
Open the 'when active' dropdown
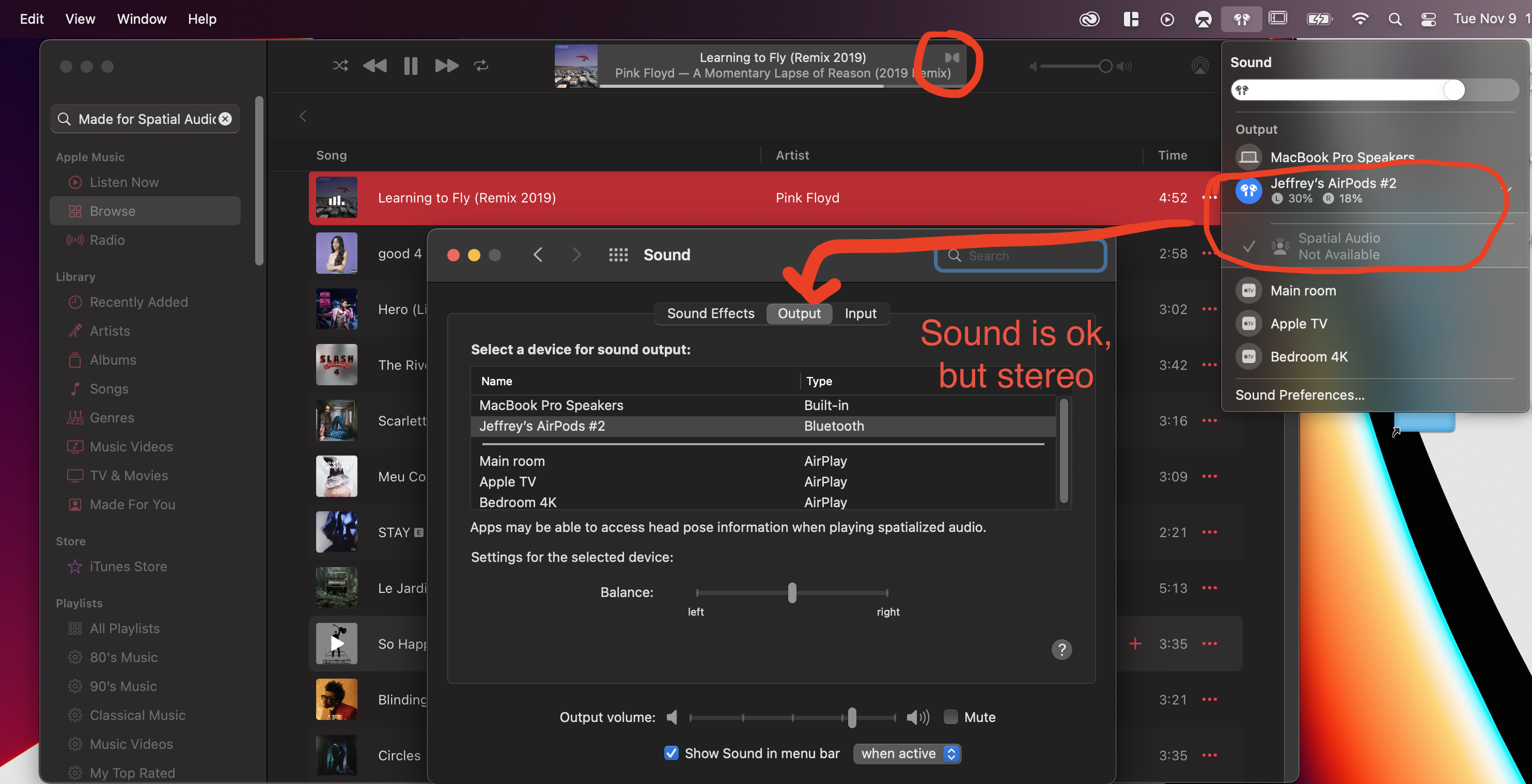click(x=906, y=753)
